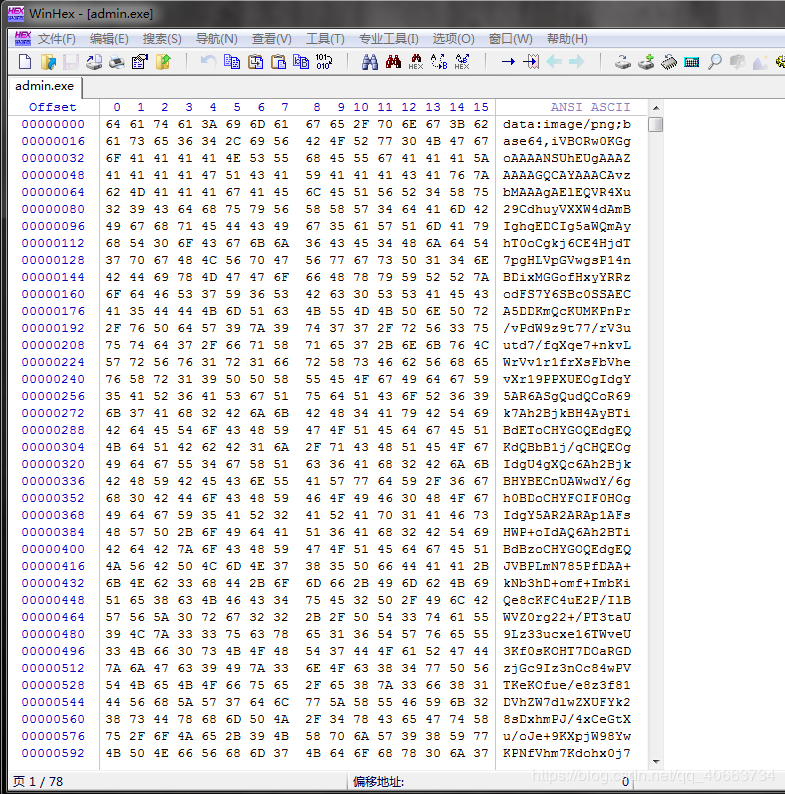Image resolution: width=785 pixels, height=794 pixels.
Task: Click the ANSI ASCII column header
Action: (590, 107)
